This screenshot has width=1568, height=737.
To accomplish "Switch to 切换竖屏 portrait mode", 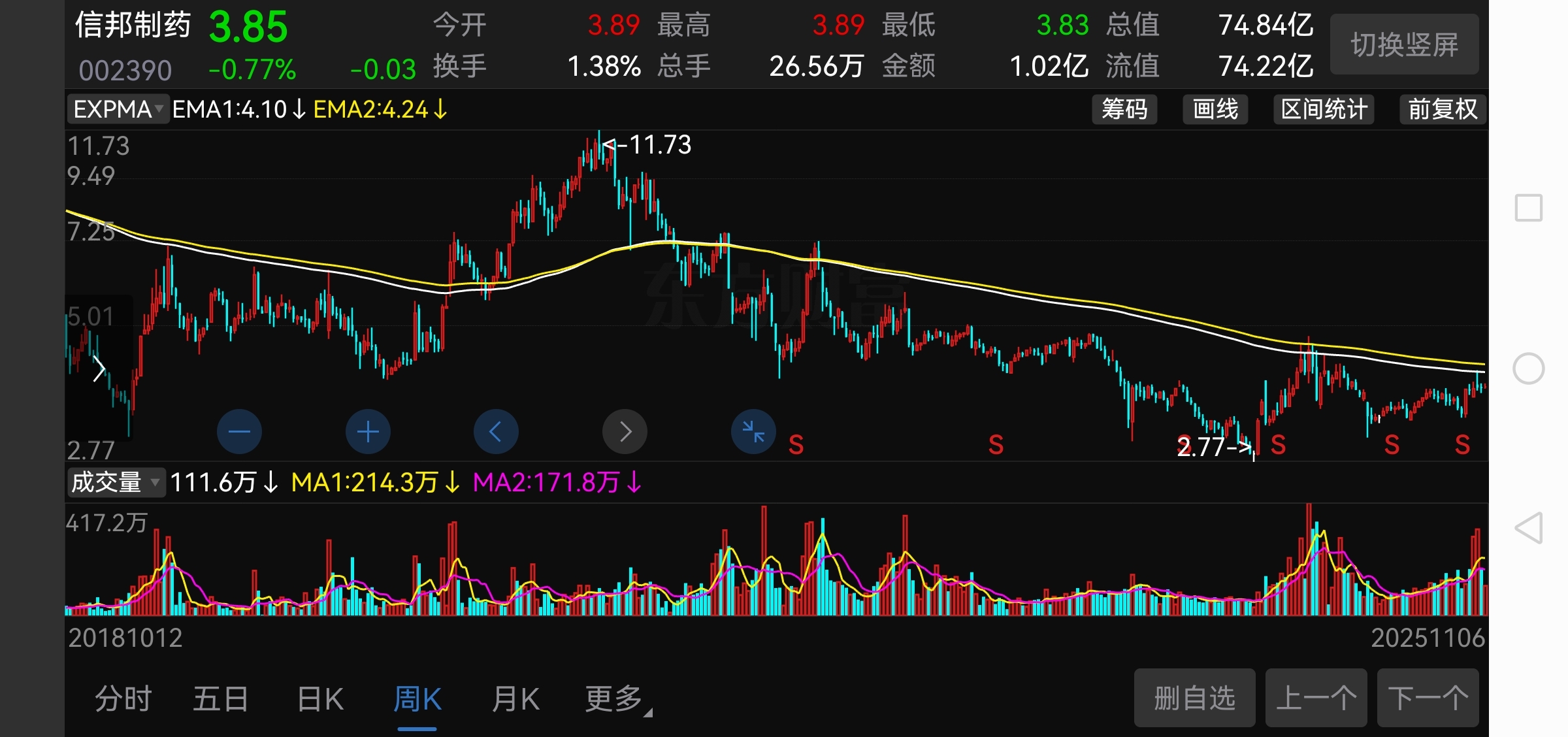I will coord(1404,44).
